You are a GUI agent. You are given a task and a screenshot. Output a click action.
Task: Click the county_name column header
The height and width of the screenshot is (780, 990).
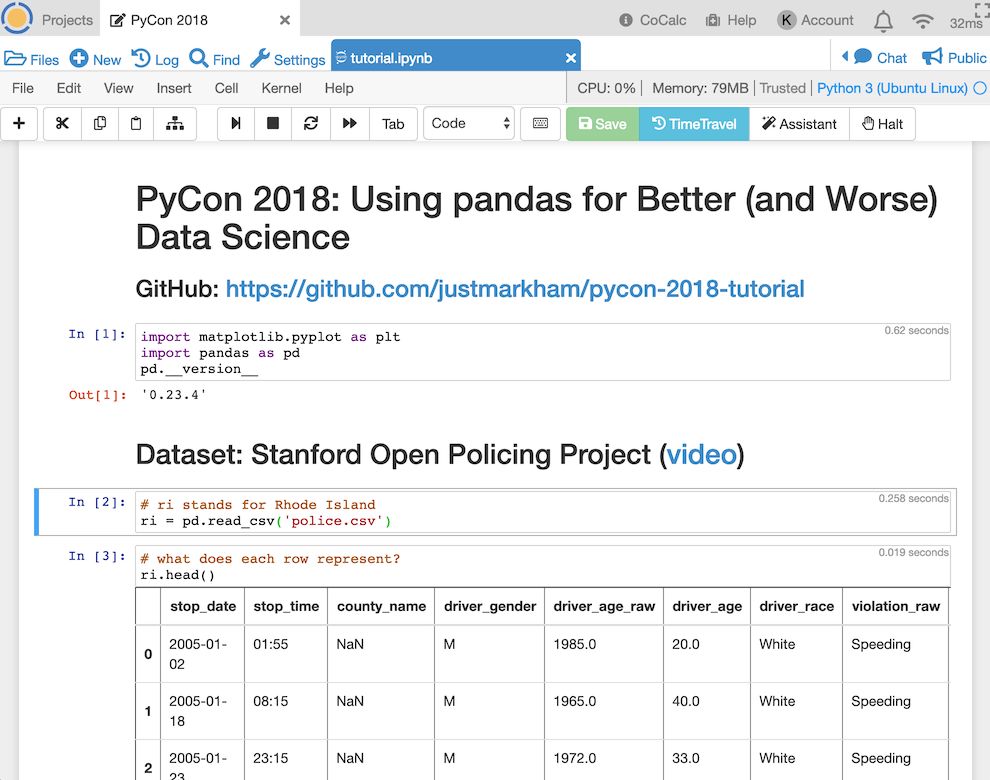pyautogui.click(x=381, y=606)
